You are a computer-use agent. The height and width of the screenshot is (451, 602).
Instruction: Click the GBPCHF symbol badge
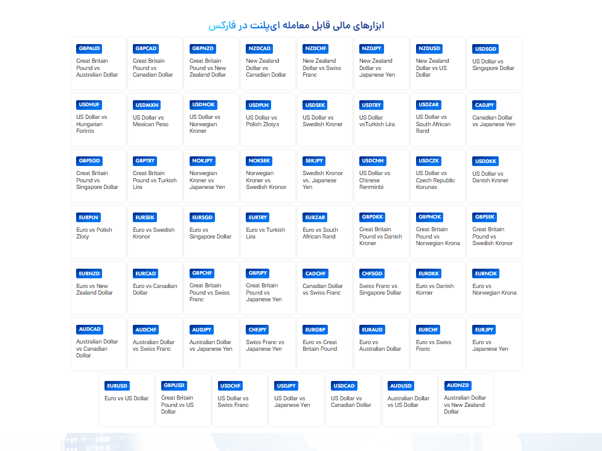click(202, 273)
